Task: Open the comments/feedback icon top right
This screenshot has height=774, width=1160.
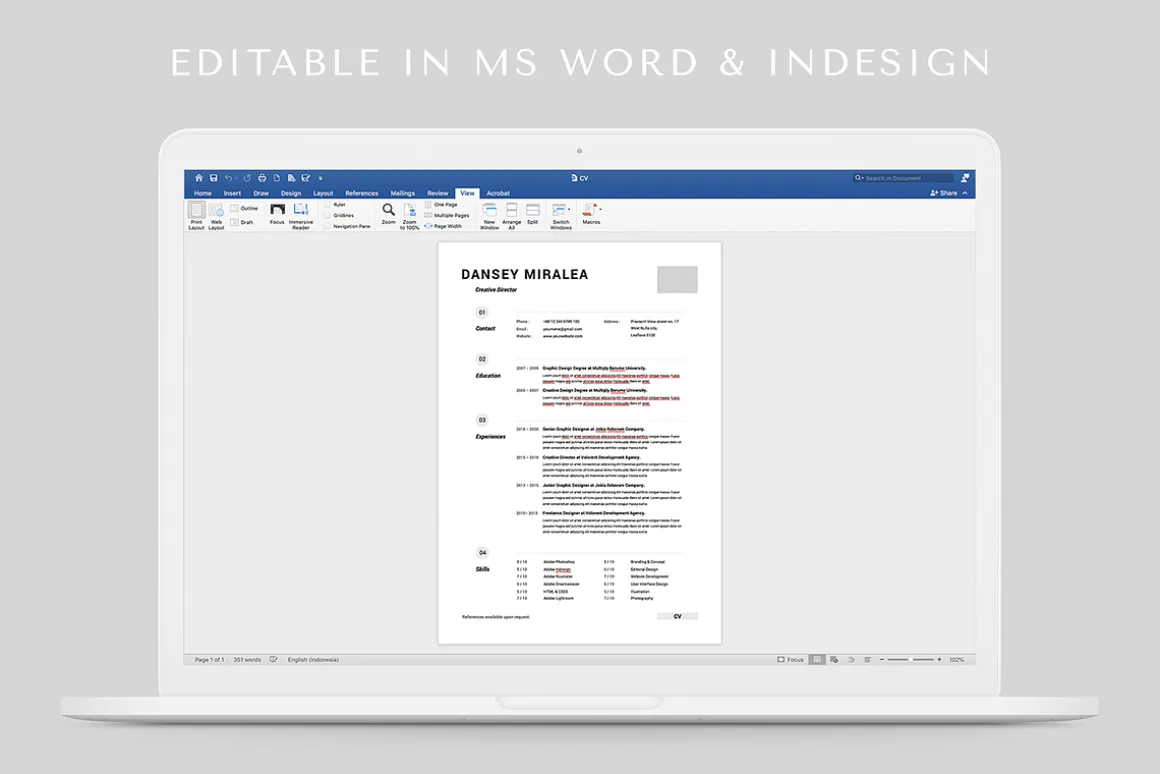Action: pyautogui.click(x=965, y=178)
